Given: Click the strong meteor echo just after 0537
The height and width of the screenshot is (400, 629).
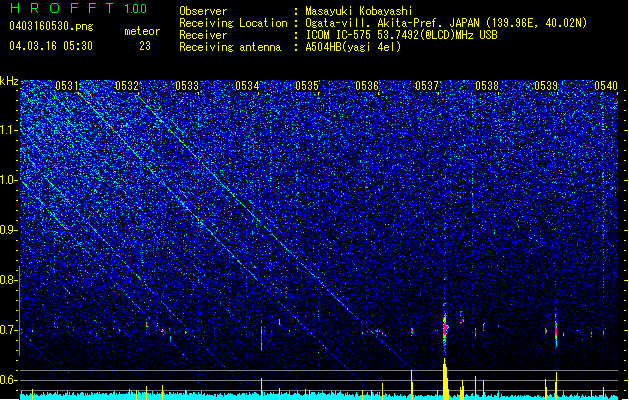Looking at the screenshot, I should [445, 328].
